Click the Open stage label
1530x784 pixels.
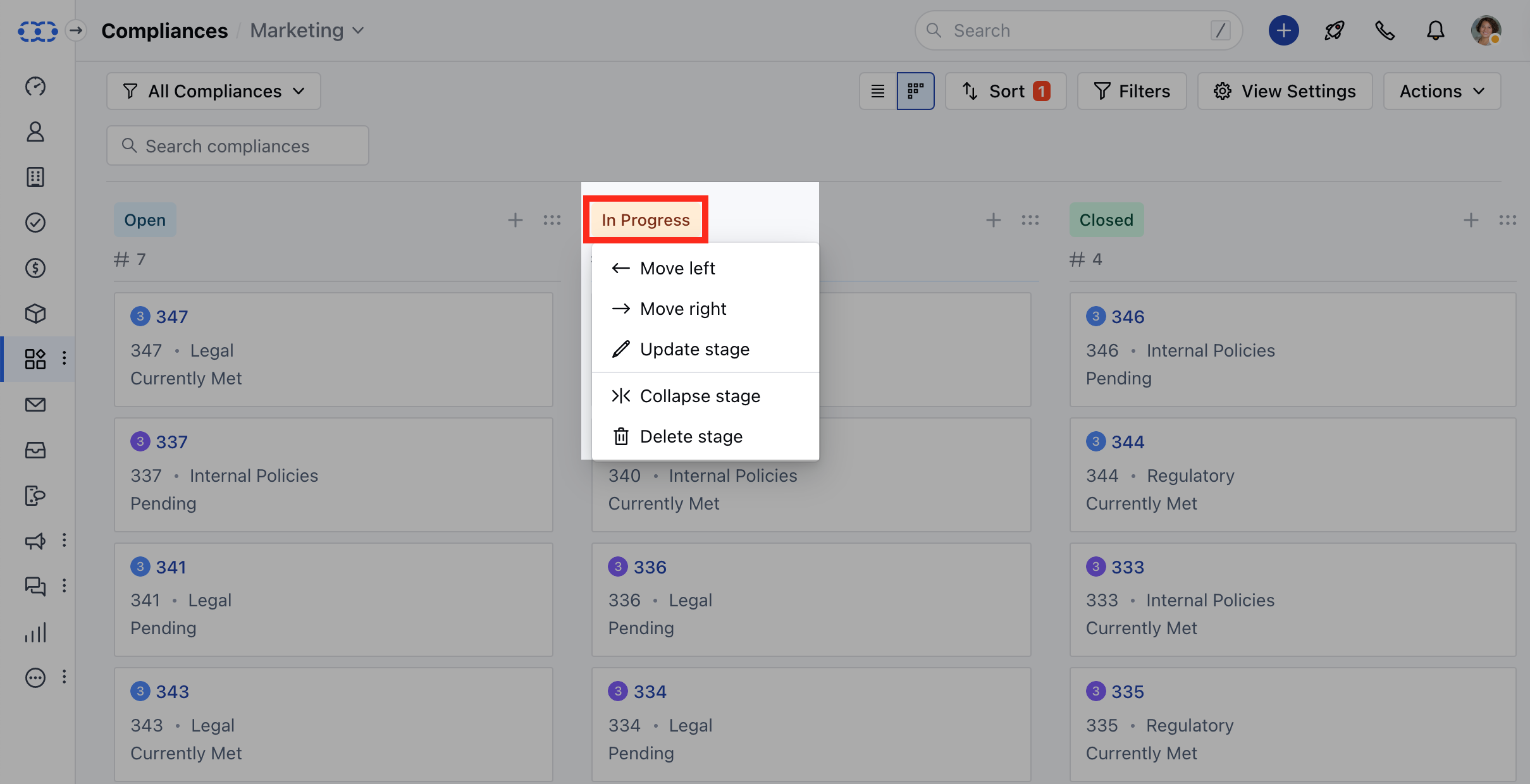coord(145,220)
